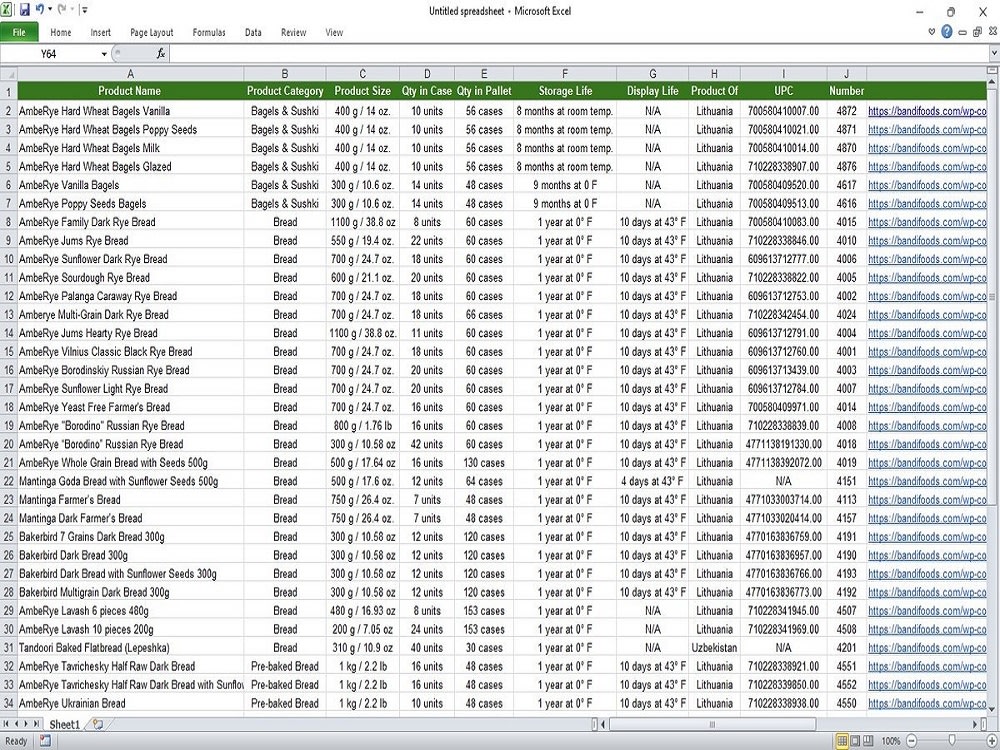
Task: Click the Excel application icon in title bar
Action: coord(6,10)
